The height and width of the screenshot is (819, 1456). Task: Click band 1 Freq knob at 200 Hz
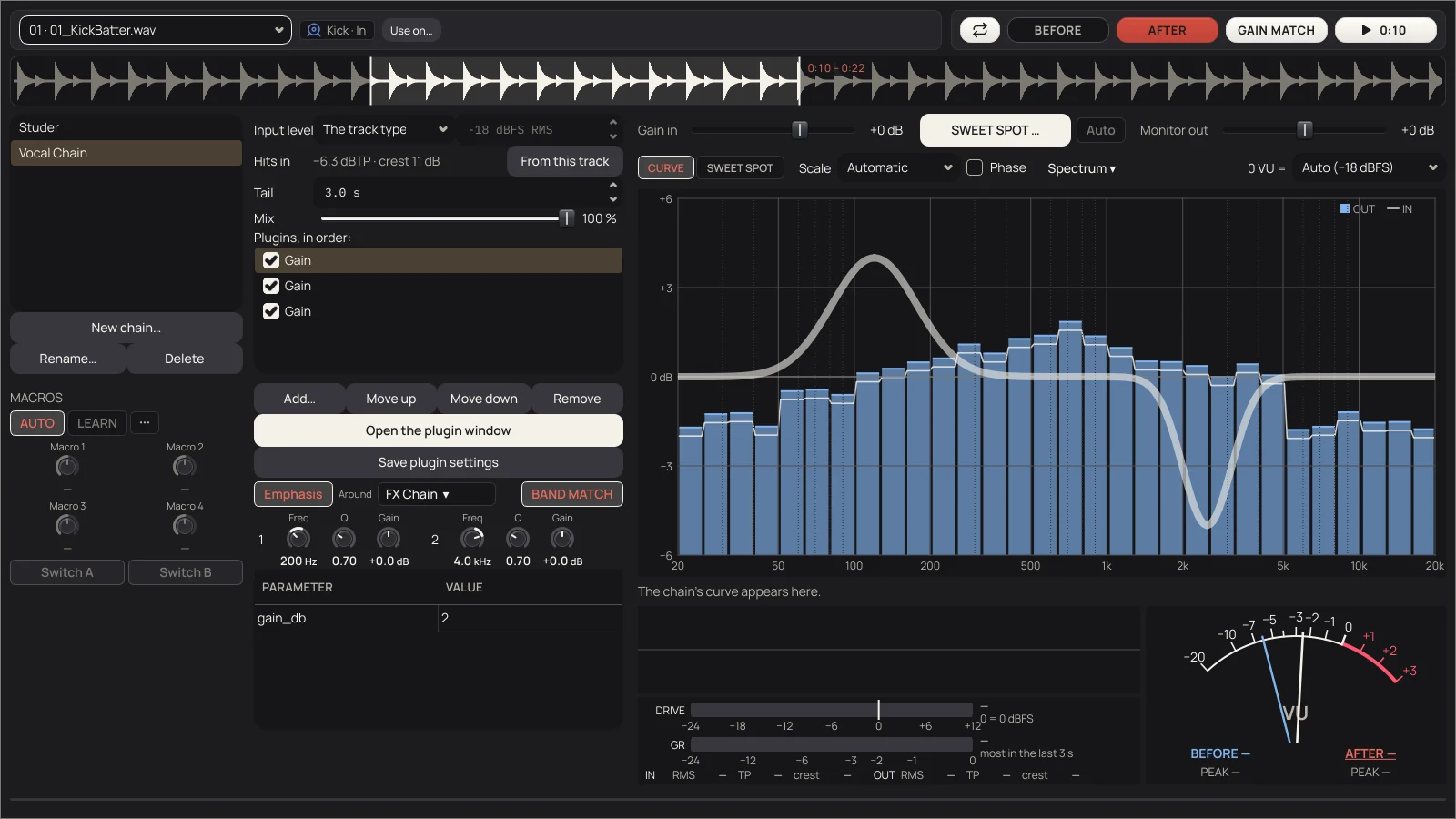pyautogui.click(x=298, y=539)
